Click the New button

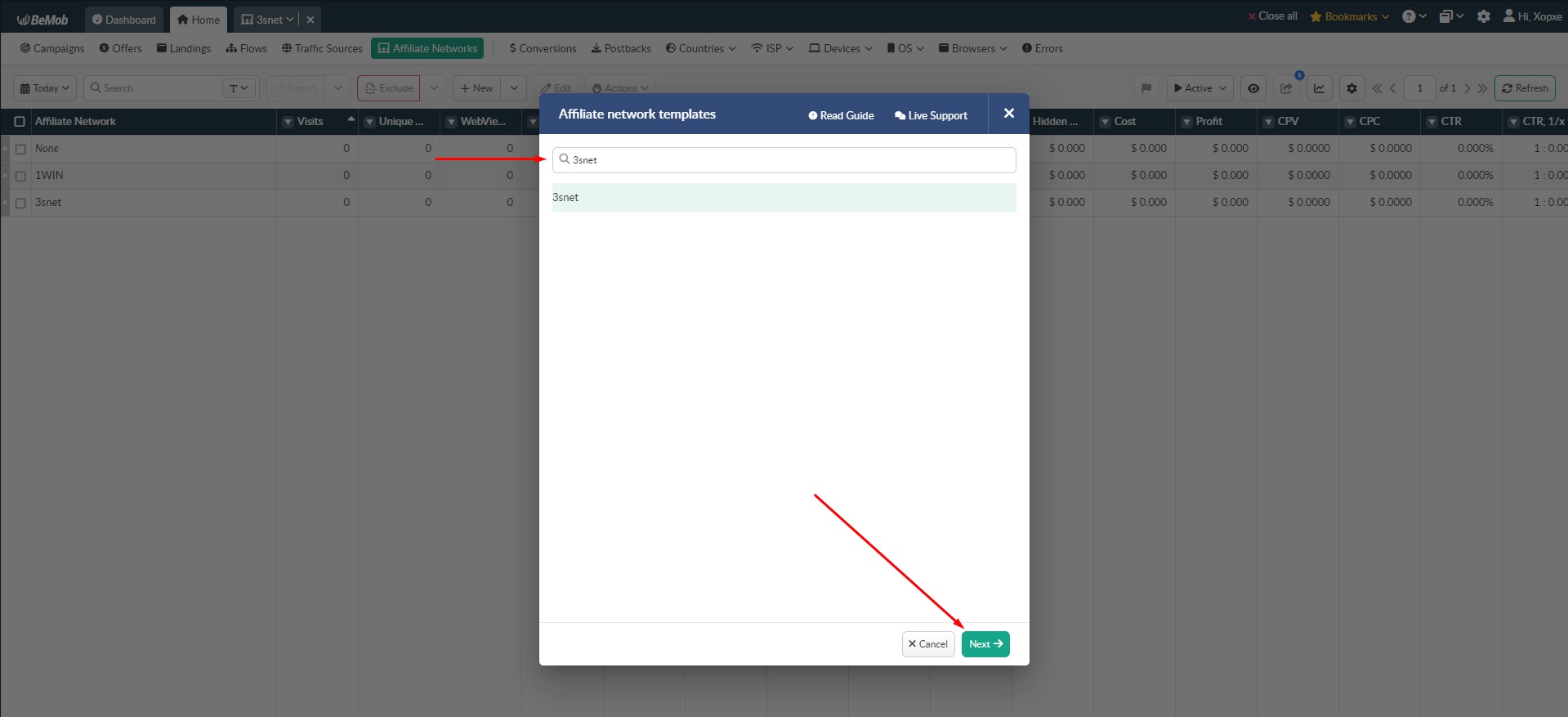pyautogui.click(x=476, y=88)
